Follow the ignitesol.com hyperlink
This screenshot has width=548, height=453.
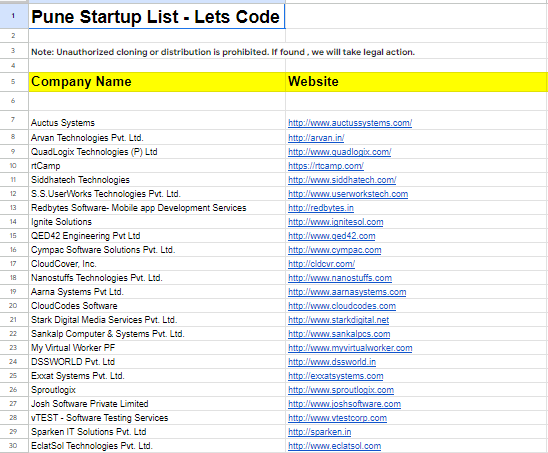tap(336, 222)
